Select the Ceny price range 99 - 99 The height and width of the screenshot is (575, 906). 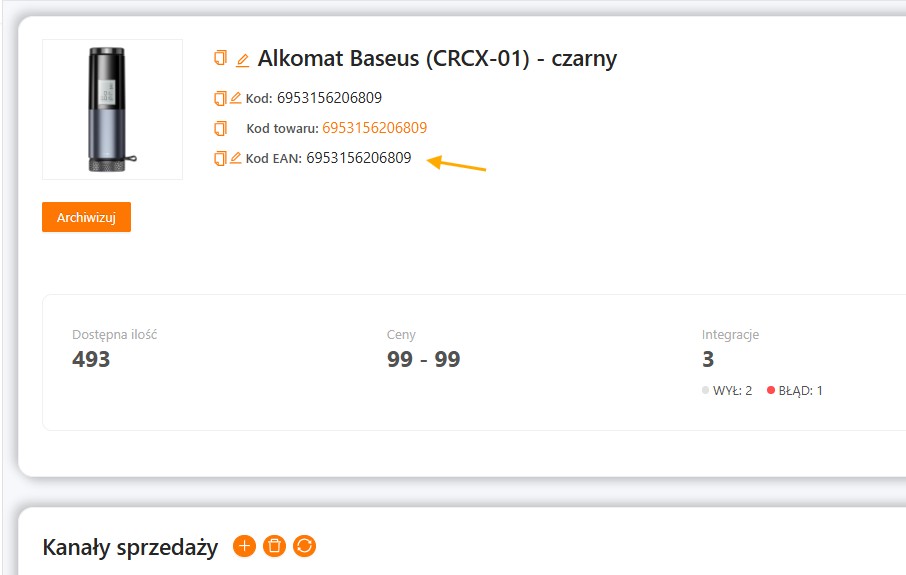[x=423, y=360]
